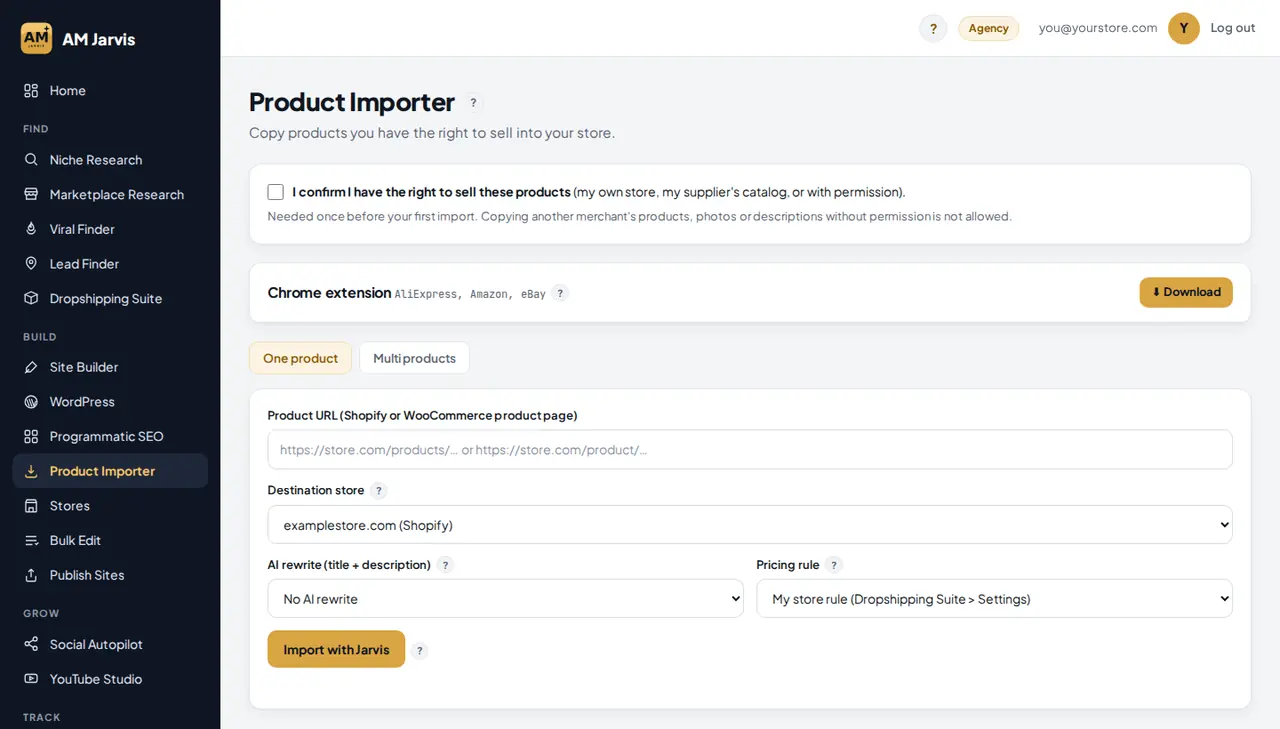
Task: Click the Log out link
Action: click(1233, 28)
